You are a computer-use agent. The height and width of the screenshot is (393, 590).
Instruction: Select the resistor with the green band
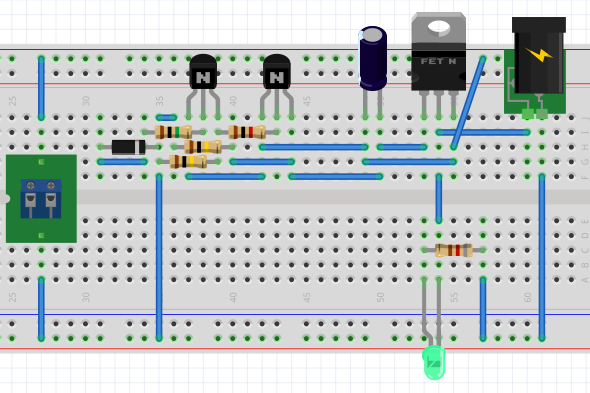(173, 132)
